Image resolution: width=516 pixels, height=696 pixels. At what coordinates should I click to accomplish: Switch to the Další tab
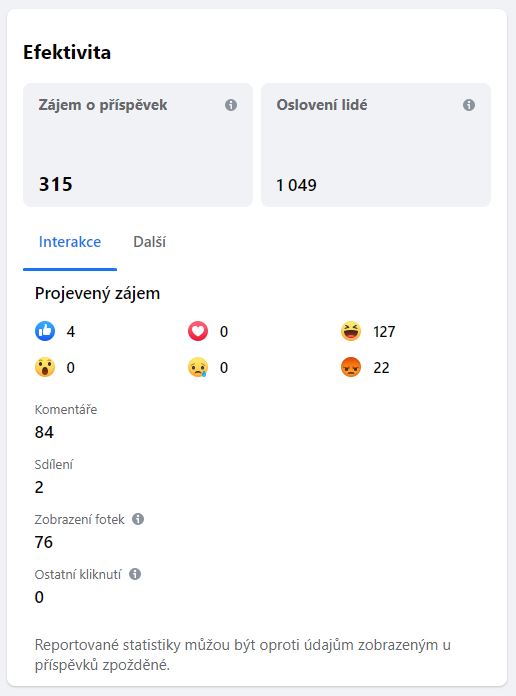coord(150,242)
